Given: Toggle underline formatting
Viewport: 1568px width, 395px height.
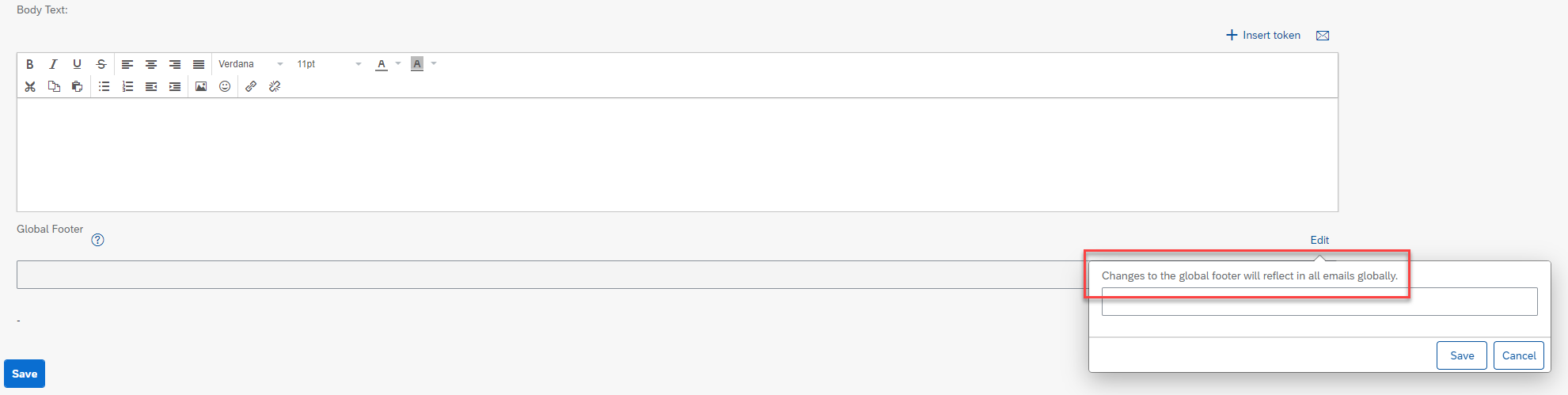Looking at the screenshot, I should click(77, 64).
